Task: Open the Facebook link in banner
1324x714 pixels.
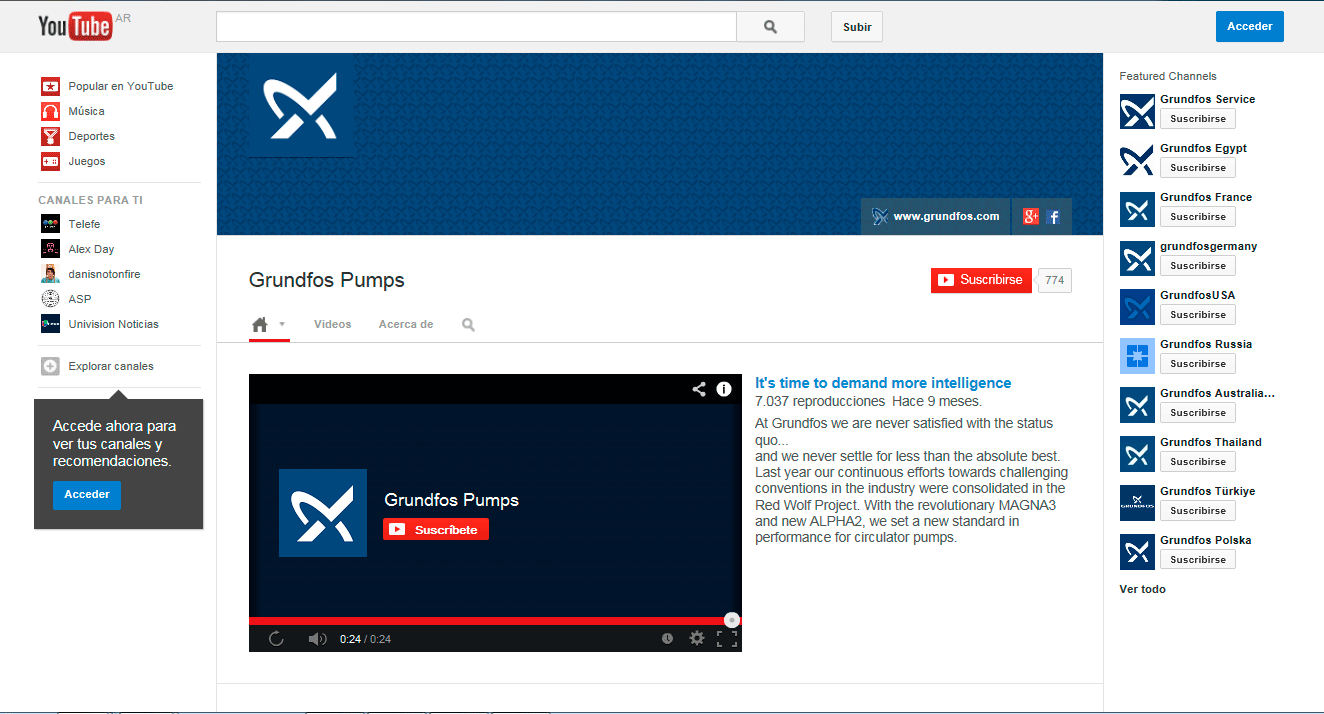Action: [x=1053, y=216]
